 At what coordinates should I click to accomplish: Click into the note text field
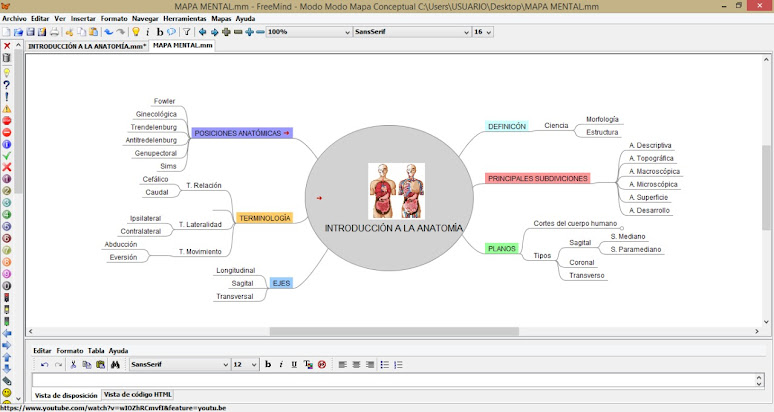pos(393,380)
